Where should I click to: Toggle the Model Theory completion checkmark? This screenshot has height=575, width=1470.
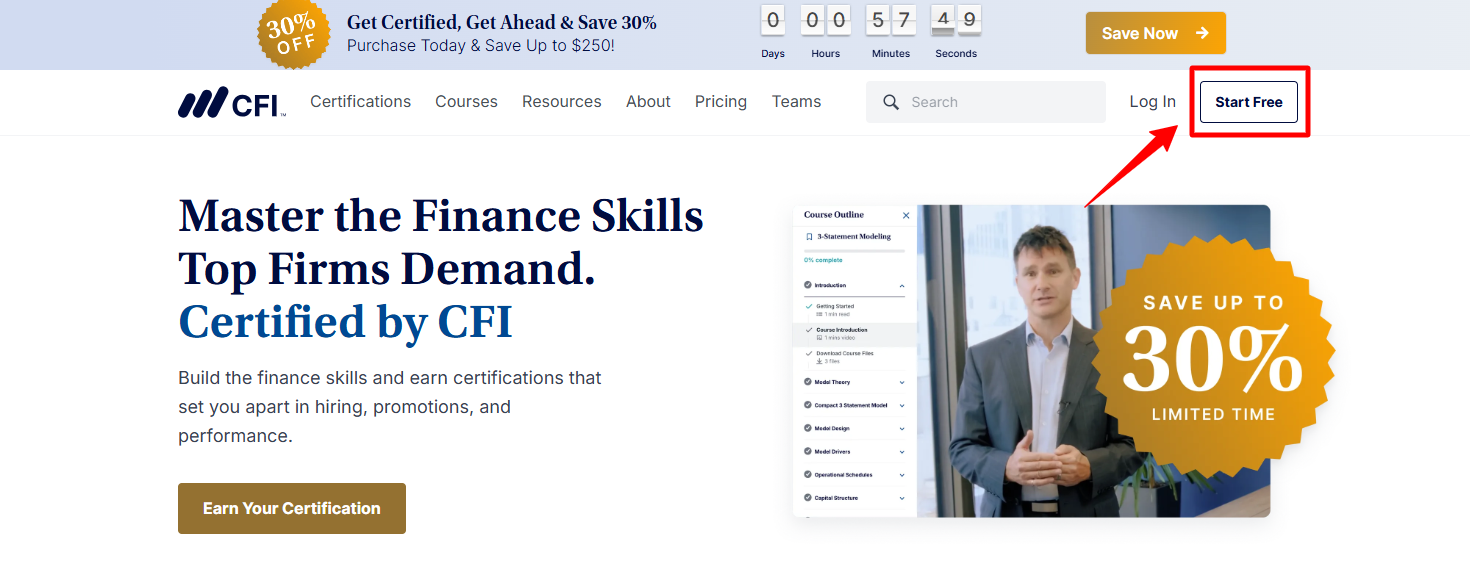807,382
